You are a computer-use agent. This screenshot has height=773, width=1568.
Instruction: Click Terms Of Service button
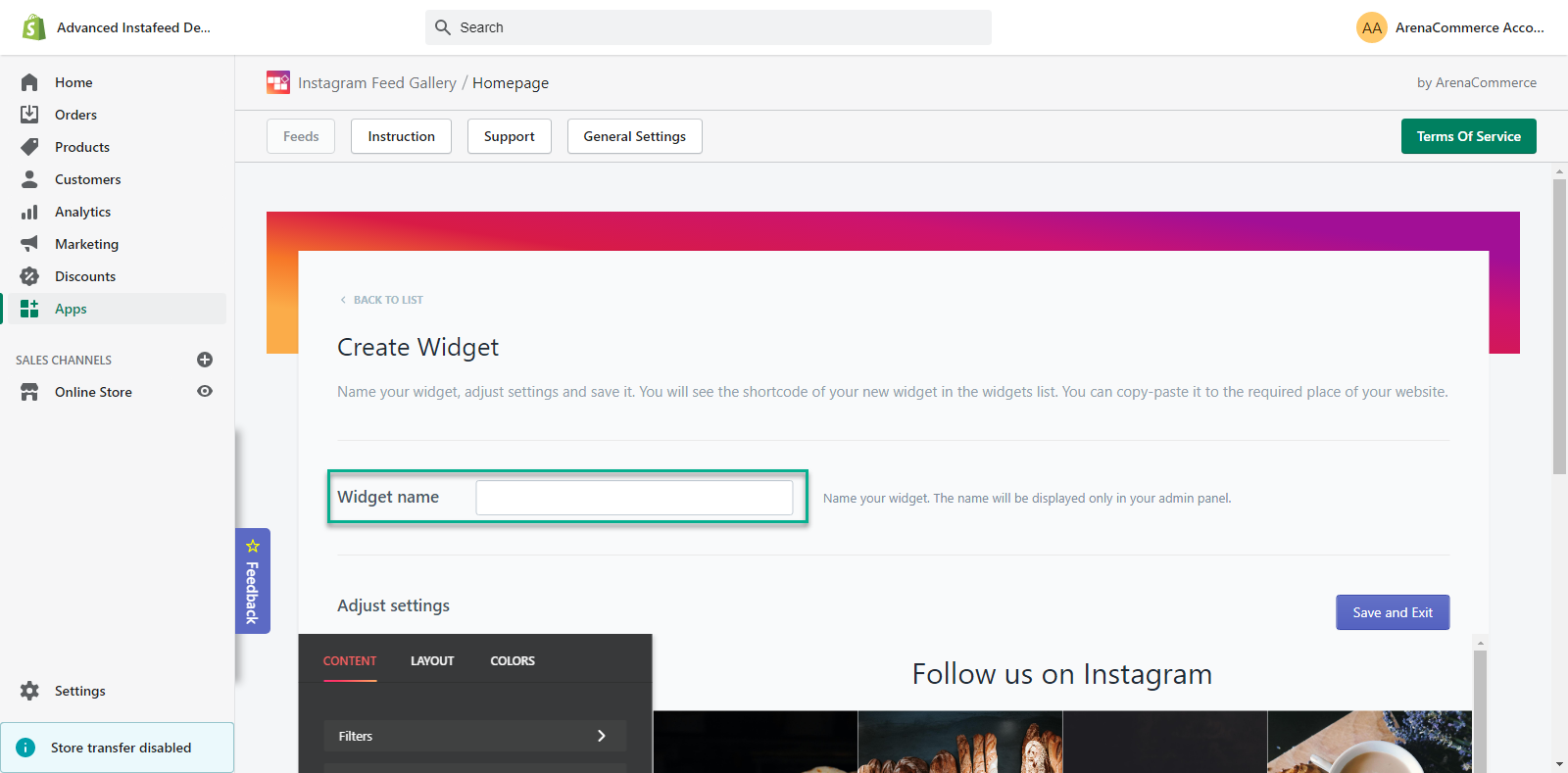(x=1468, y=136)
